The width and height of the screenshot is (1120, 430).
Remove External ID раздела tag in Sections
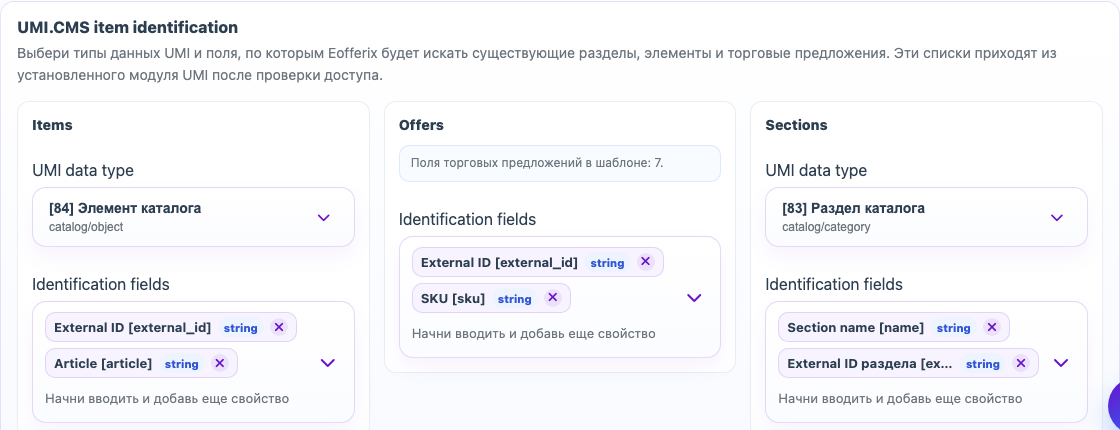(x=1021, y=363)
